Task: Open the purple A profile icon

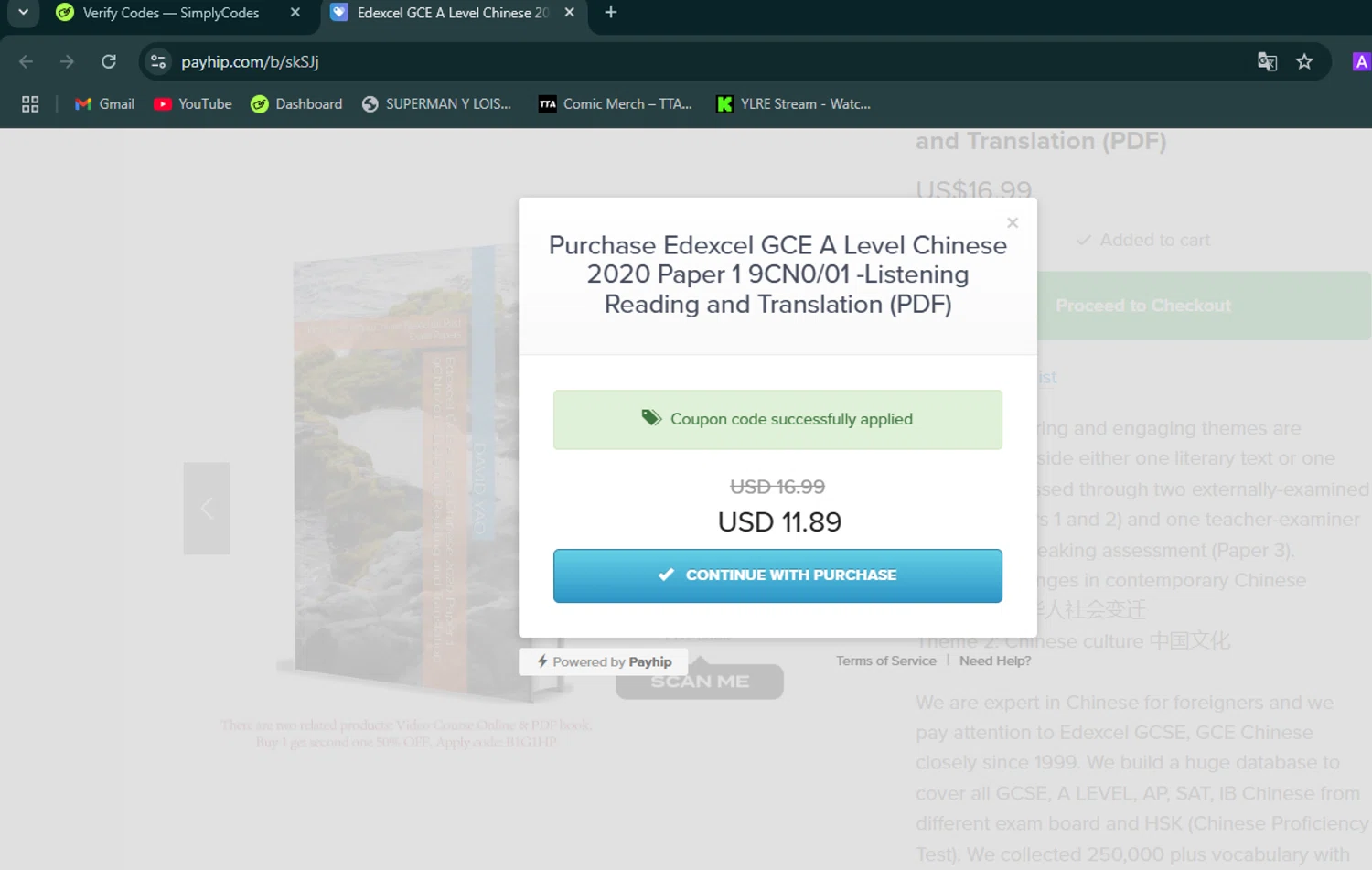Action: (x=1361, y=61)
